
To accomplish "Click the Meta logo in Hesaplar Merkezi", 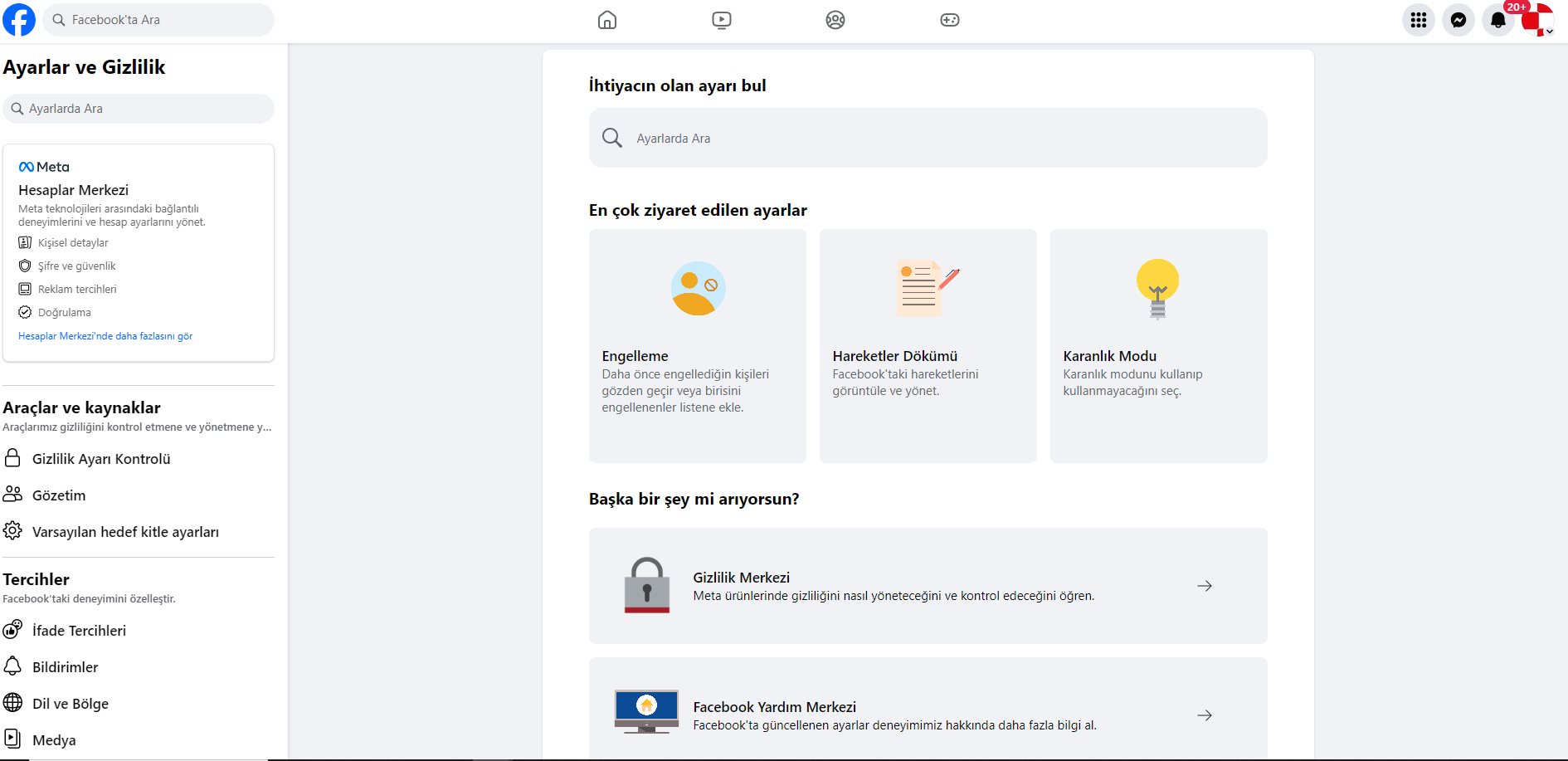I will [44, 167].
